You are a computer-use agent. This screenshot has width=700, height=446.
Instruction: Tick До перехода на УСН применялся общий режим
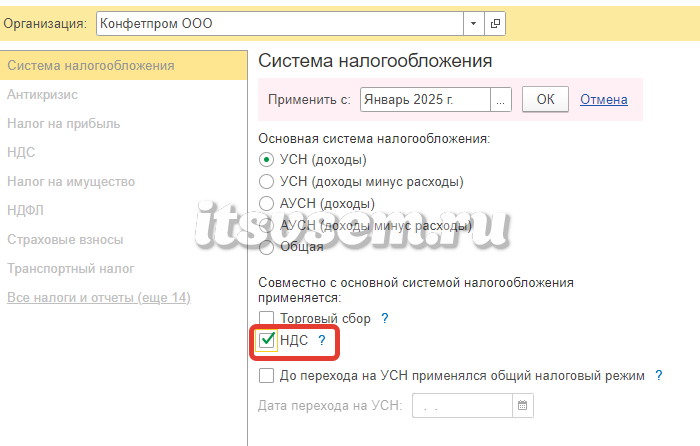point(267,375)
